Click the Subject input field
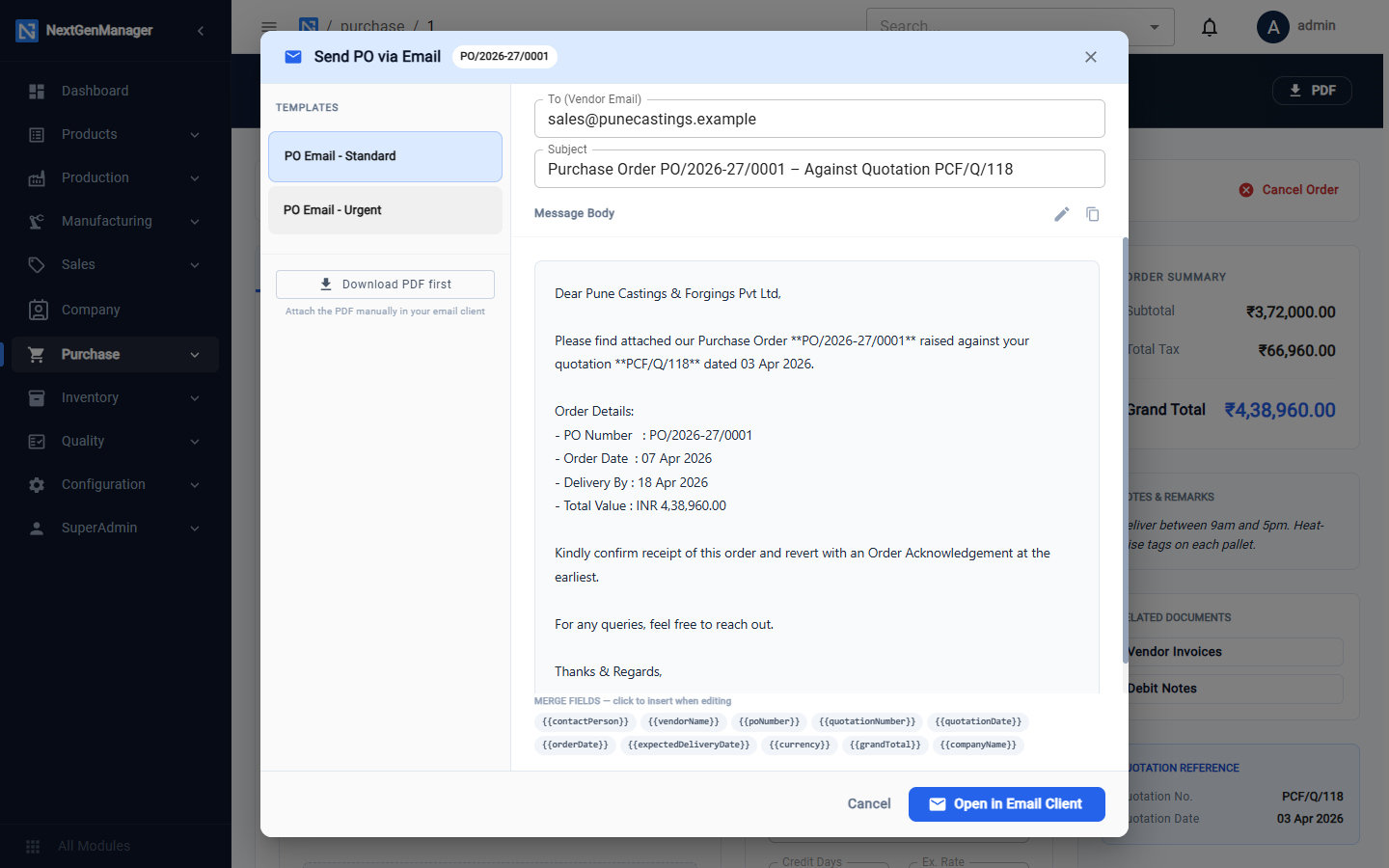The image size is (1389, 868). point(820,169)
